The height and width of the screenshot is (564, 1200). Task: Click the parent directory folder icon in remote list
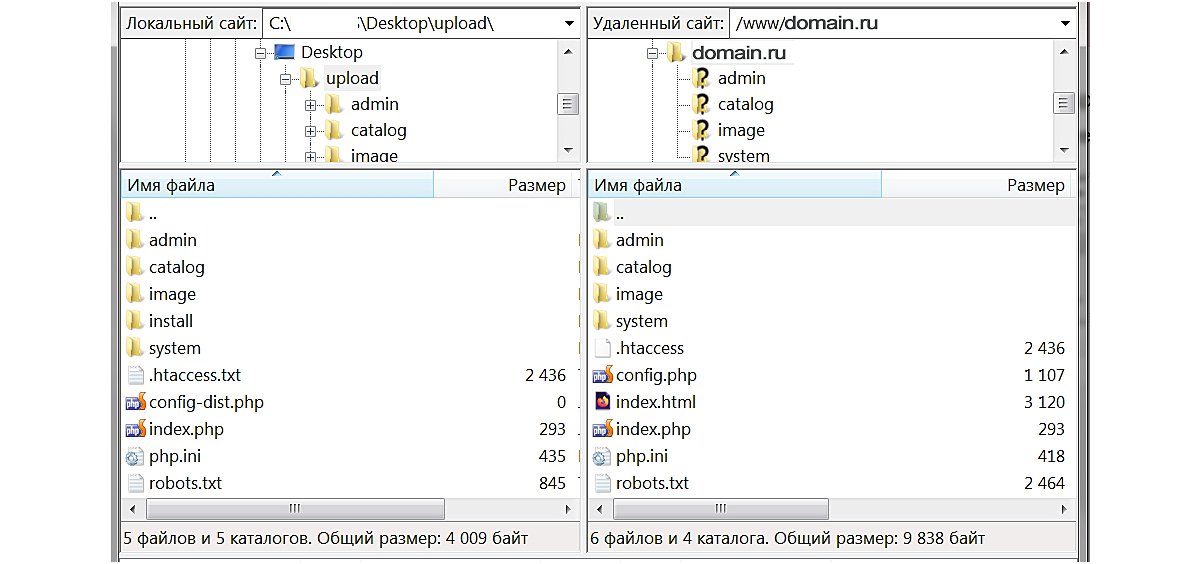point(602,213)
